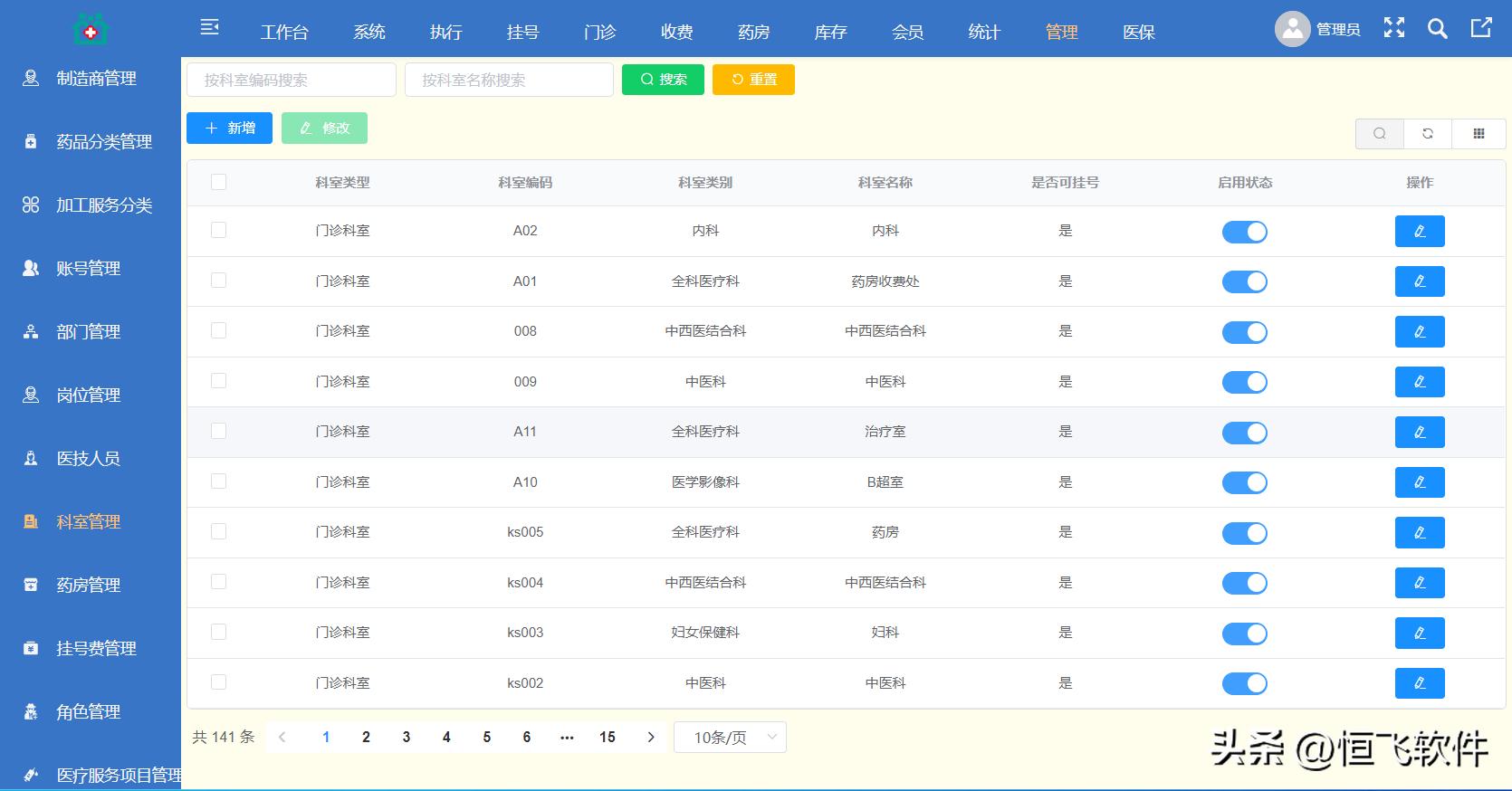
Task: Tick checkbox for row A02
Action: tap(218, 230)
